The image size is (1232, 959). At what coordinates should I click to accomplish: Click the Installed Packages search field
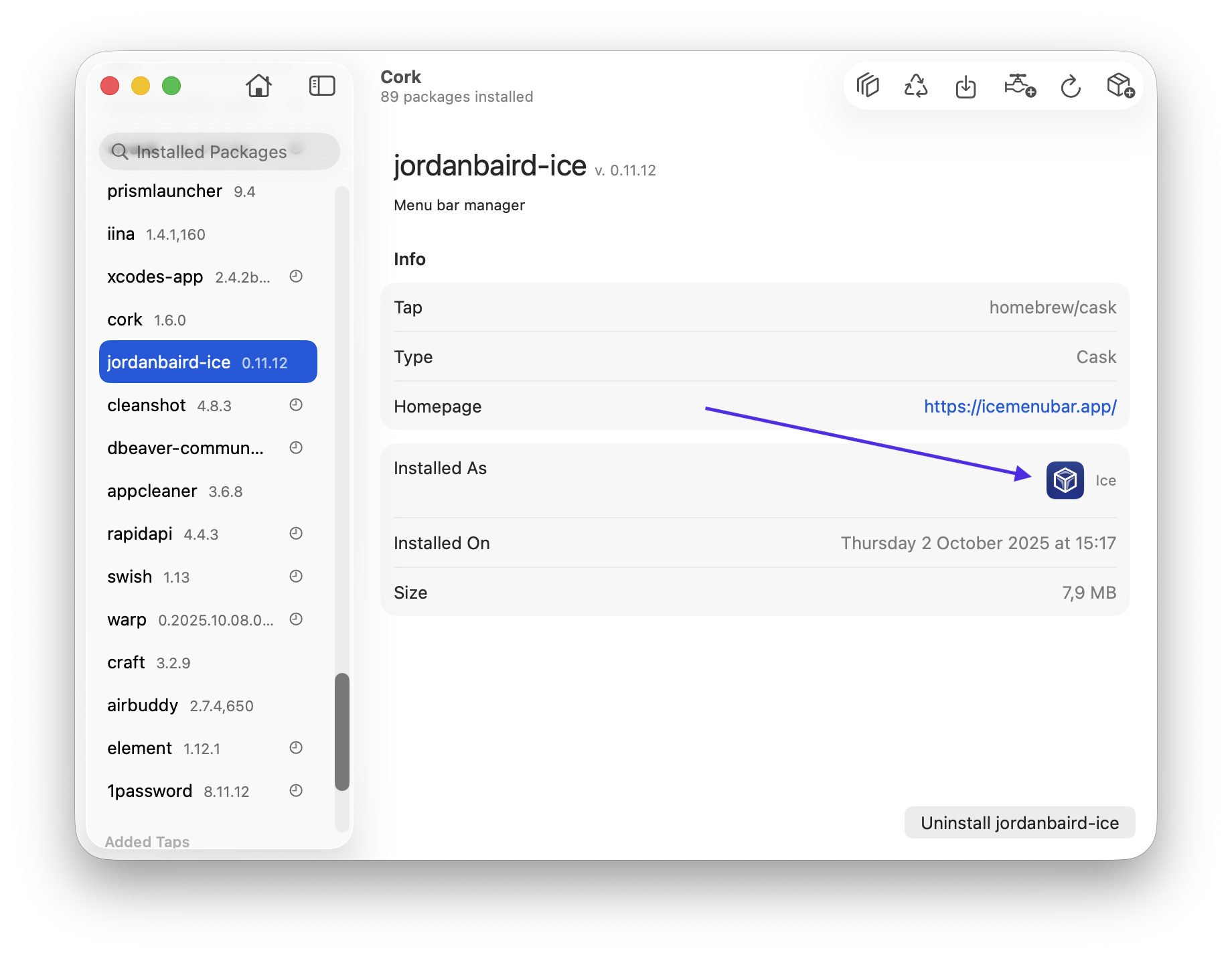click(x=219, y=152)
